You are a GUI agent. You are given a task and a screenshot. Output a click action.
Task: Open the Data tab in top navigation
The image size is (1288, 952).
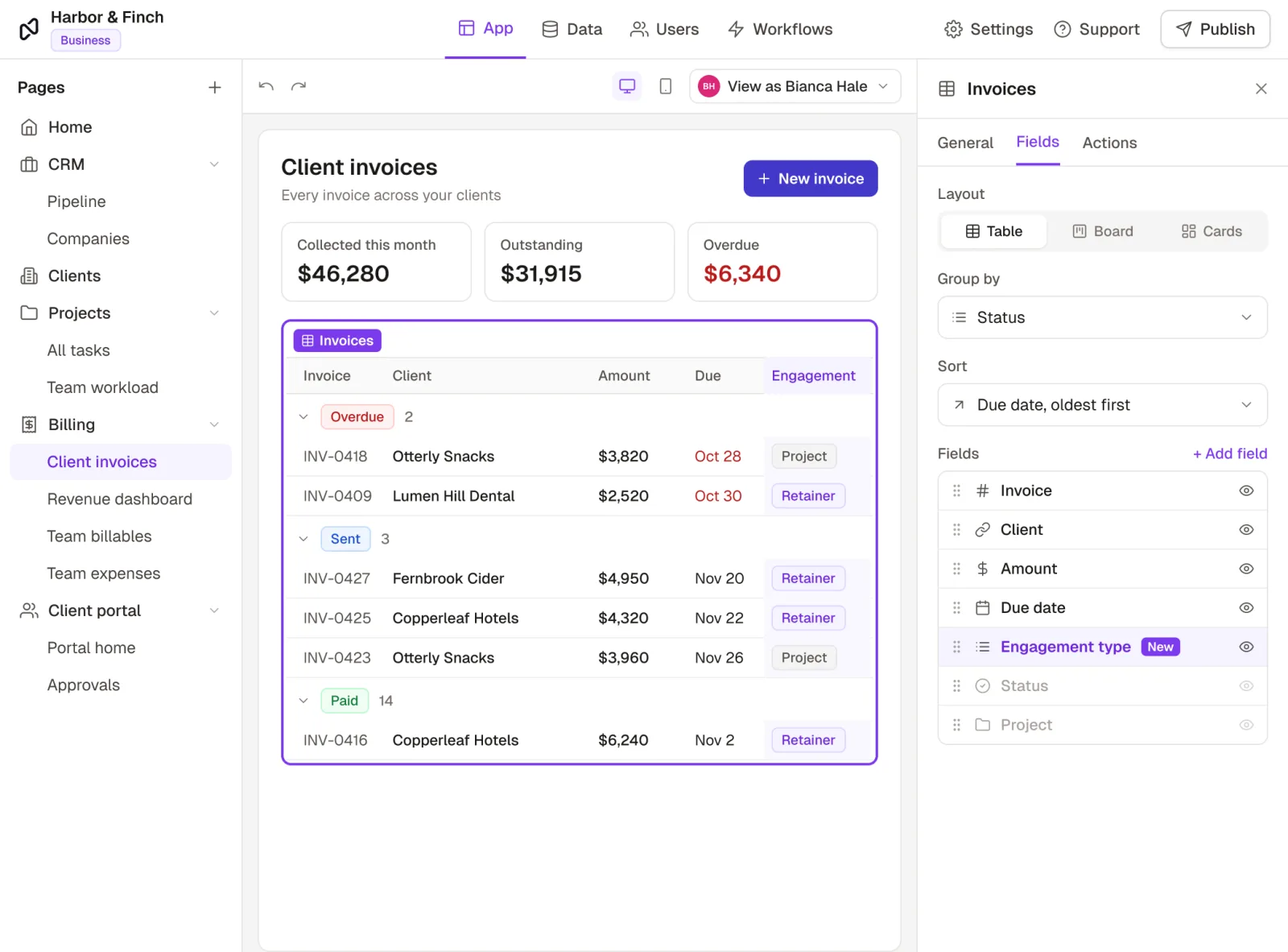coord(572,30)
